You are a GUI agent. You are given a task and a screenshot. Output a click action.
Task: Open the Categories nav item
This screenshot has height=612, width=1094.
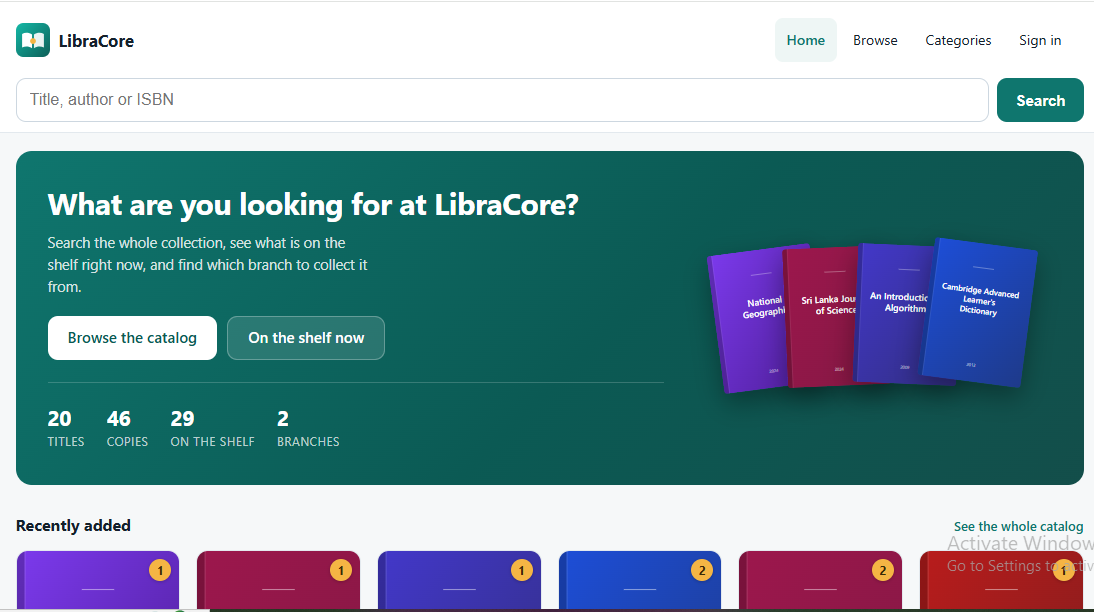click(x=958, y=40)
